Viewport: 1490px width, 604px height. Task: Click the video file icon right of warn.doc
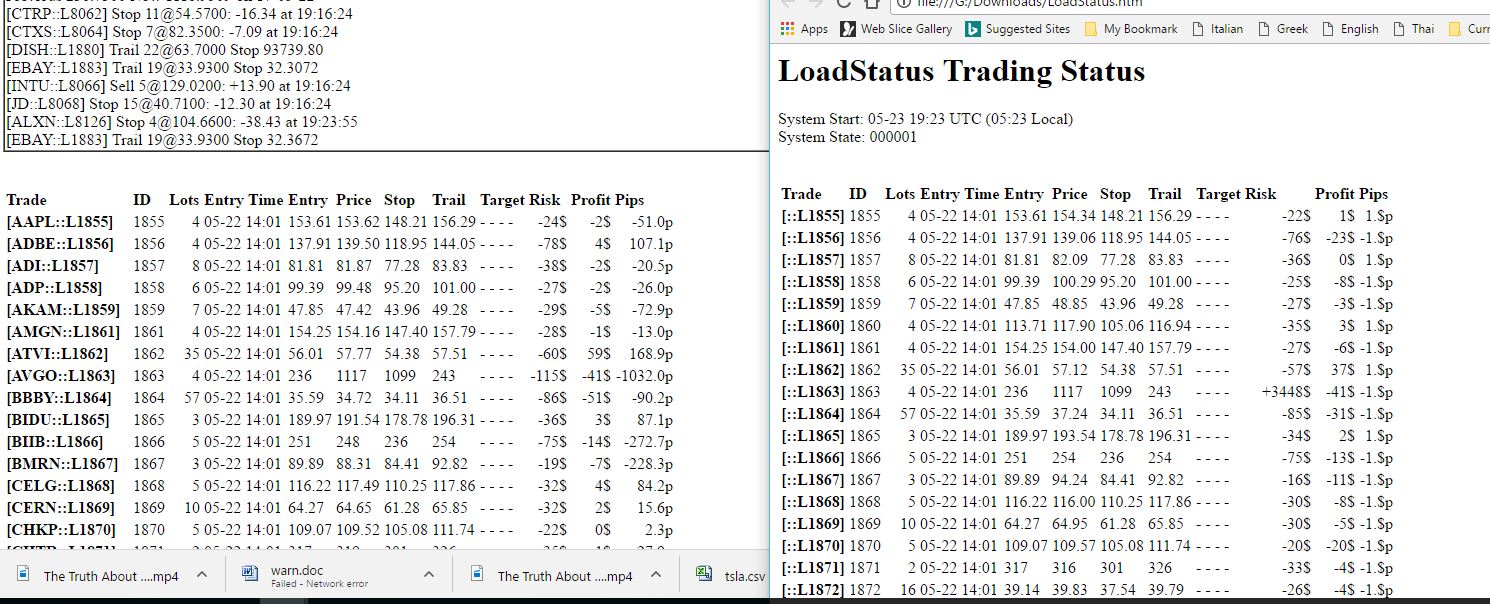[x=478, y=575]
